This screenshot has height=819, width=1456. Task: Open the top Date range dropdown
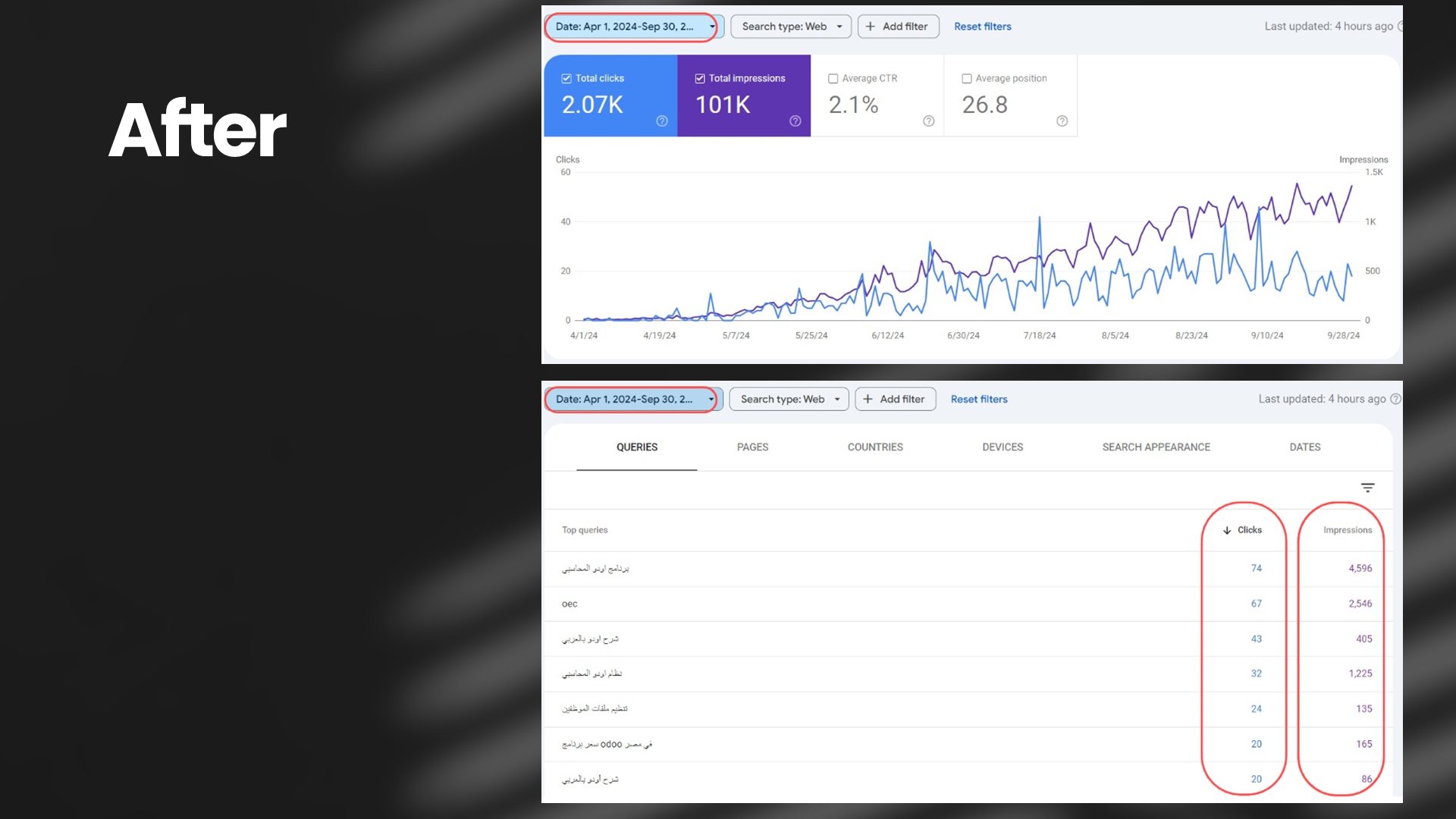coord(631,27)
